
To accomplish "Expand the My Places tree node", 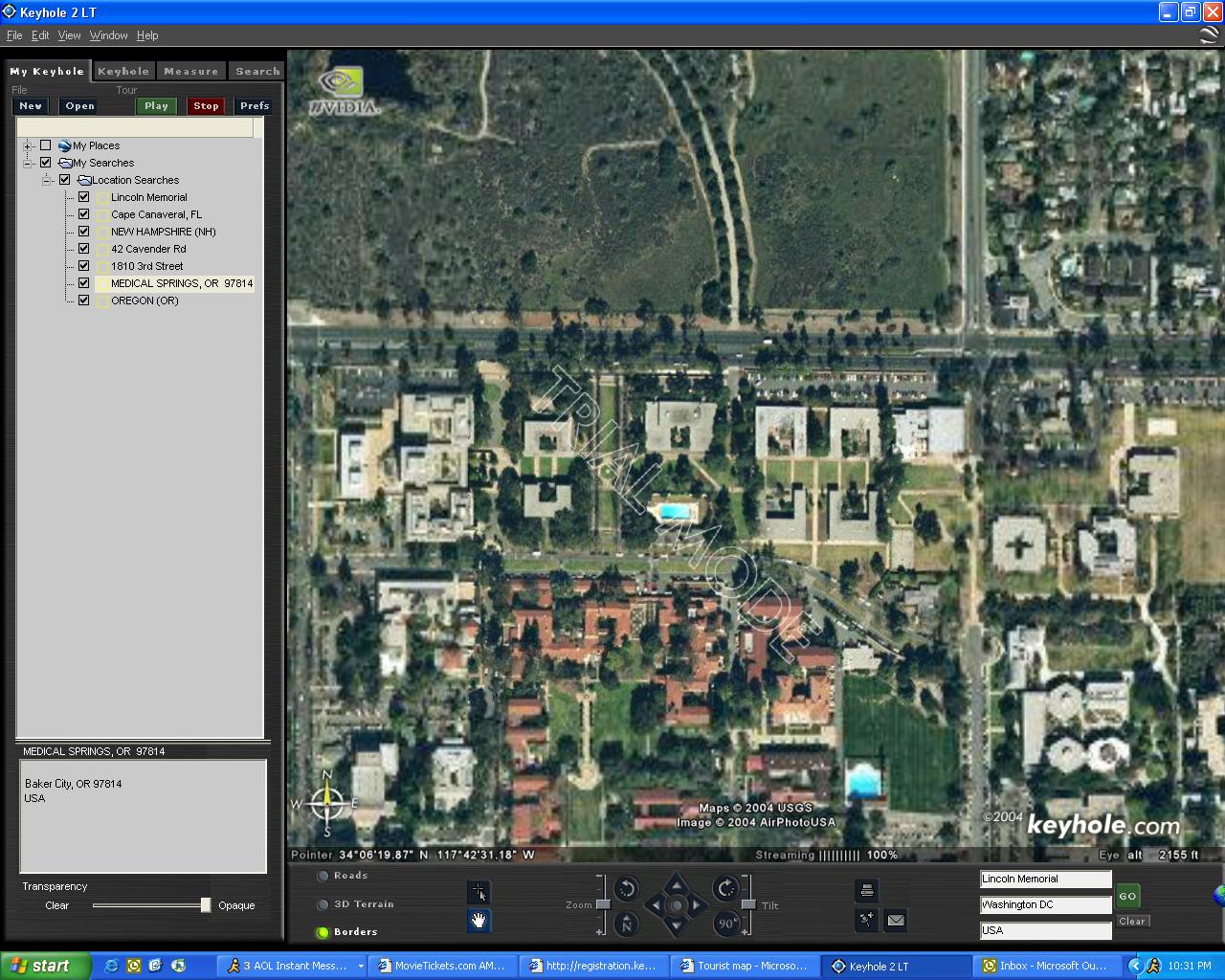I will pyautogui.click(x=28, y=145).
